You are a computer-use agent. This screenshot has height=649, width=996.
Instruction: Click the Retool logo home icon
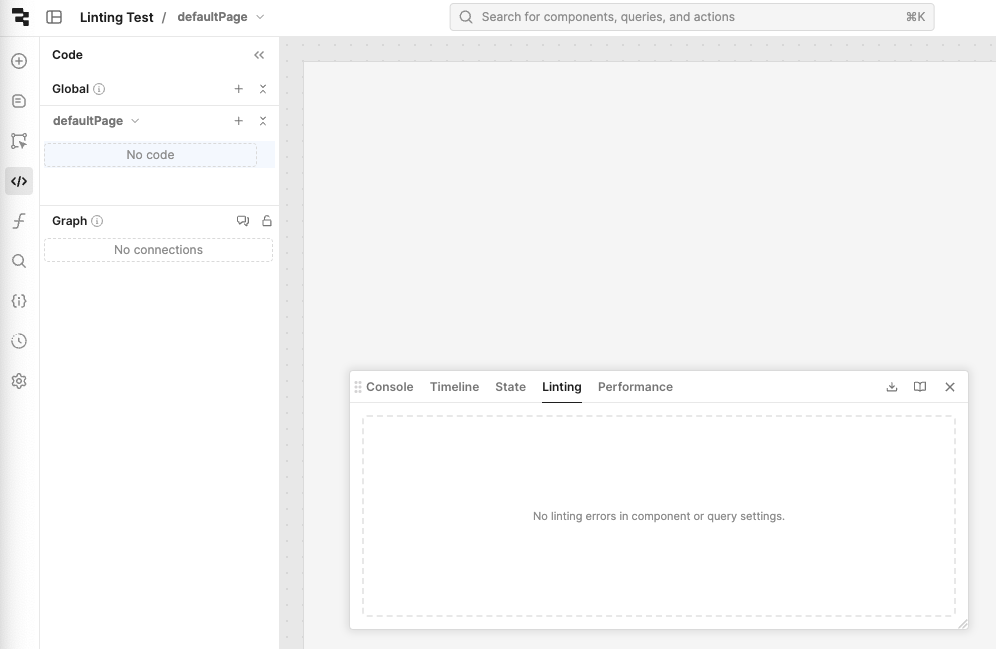[20, 17]
